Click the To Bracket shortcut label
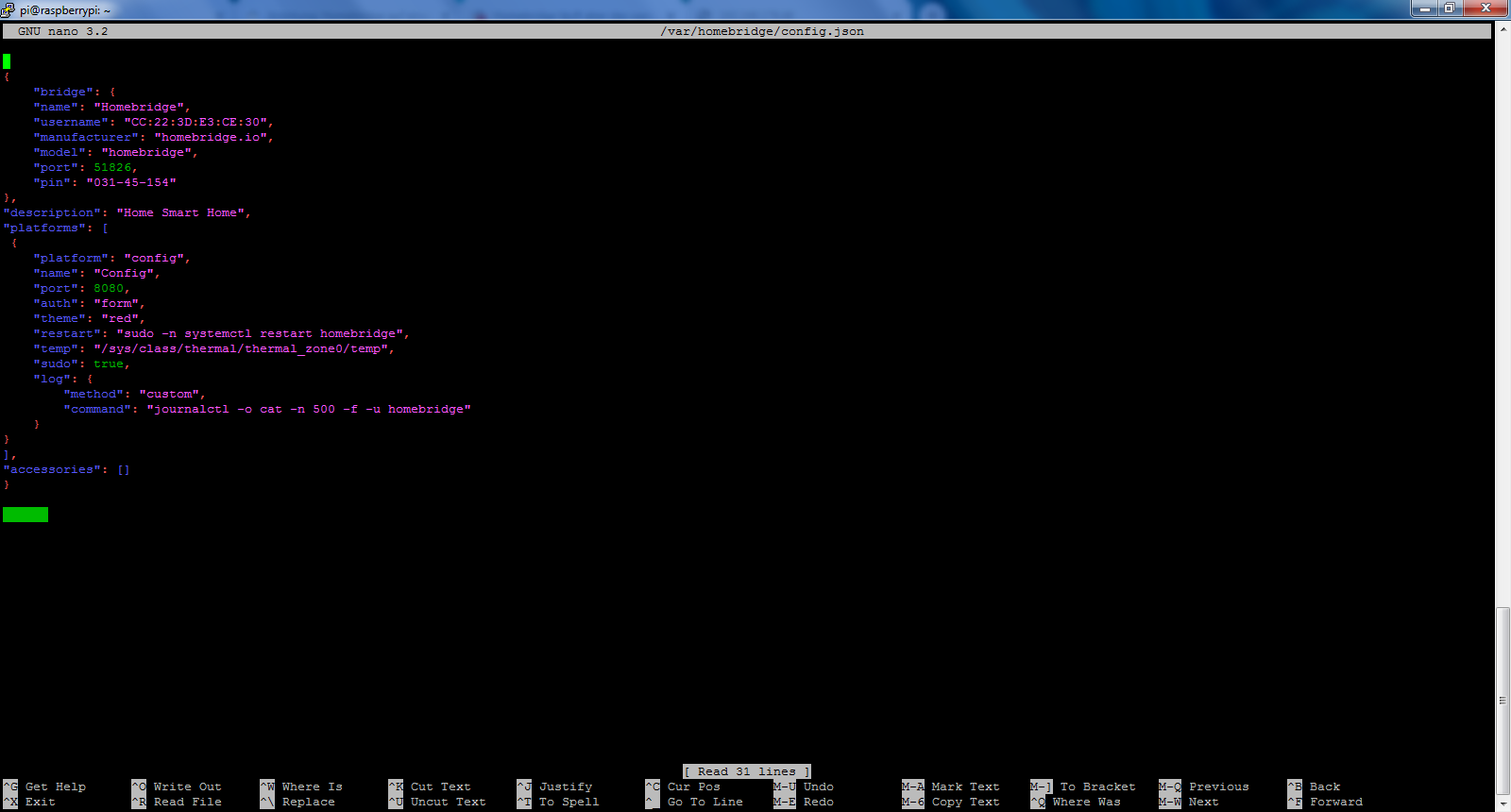Image resolution: width=1511 pixels, height=812 pixels. pyautogui.click(x=1098, y=787)
